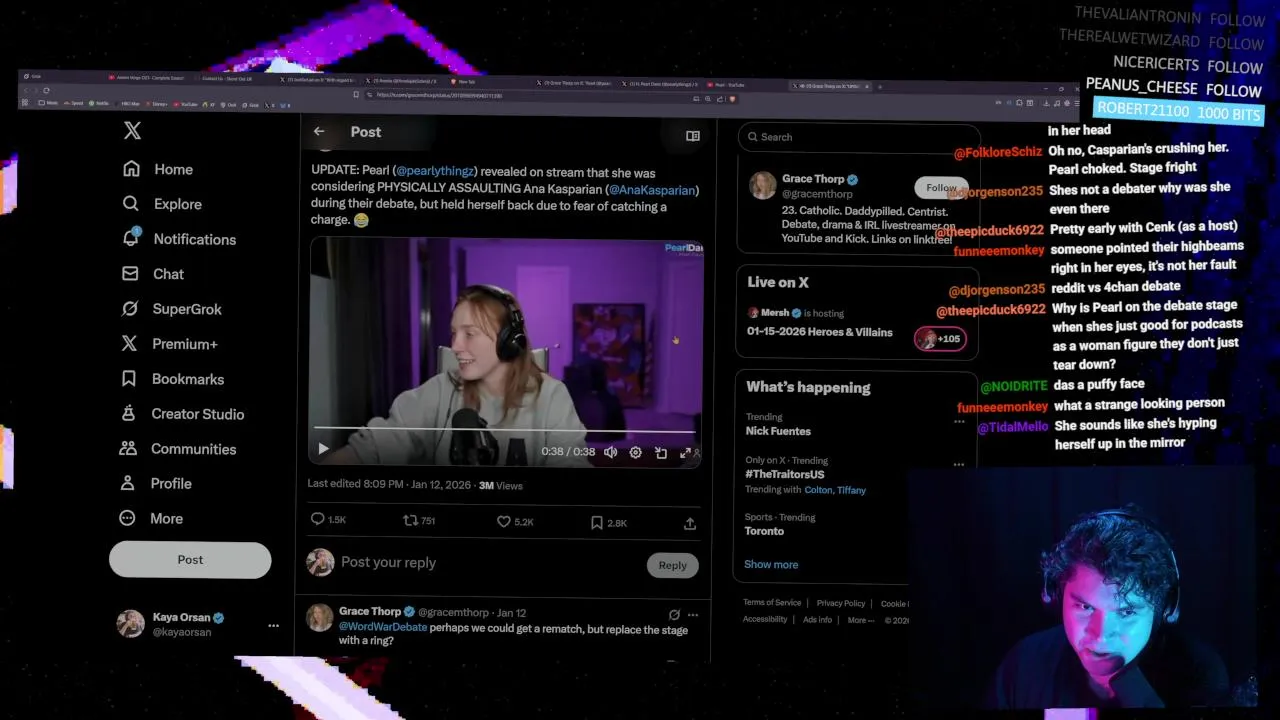Image resolution: width=1280 pixels, height=720 pixels.
Task: Open video settings gear
Action: tap(636, 452)
